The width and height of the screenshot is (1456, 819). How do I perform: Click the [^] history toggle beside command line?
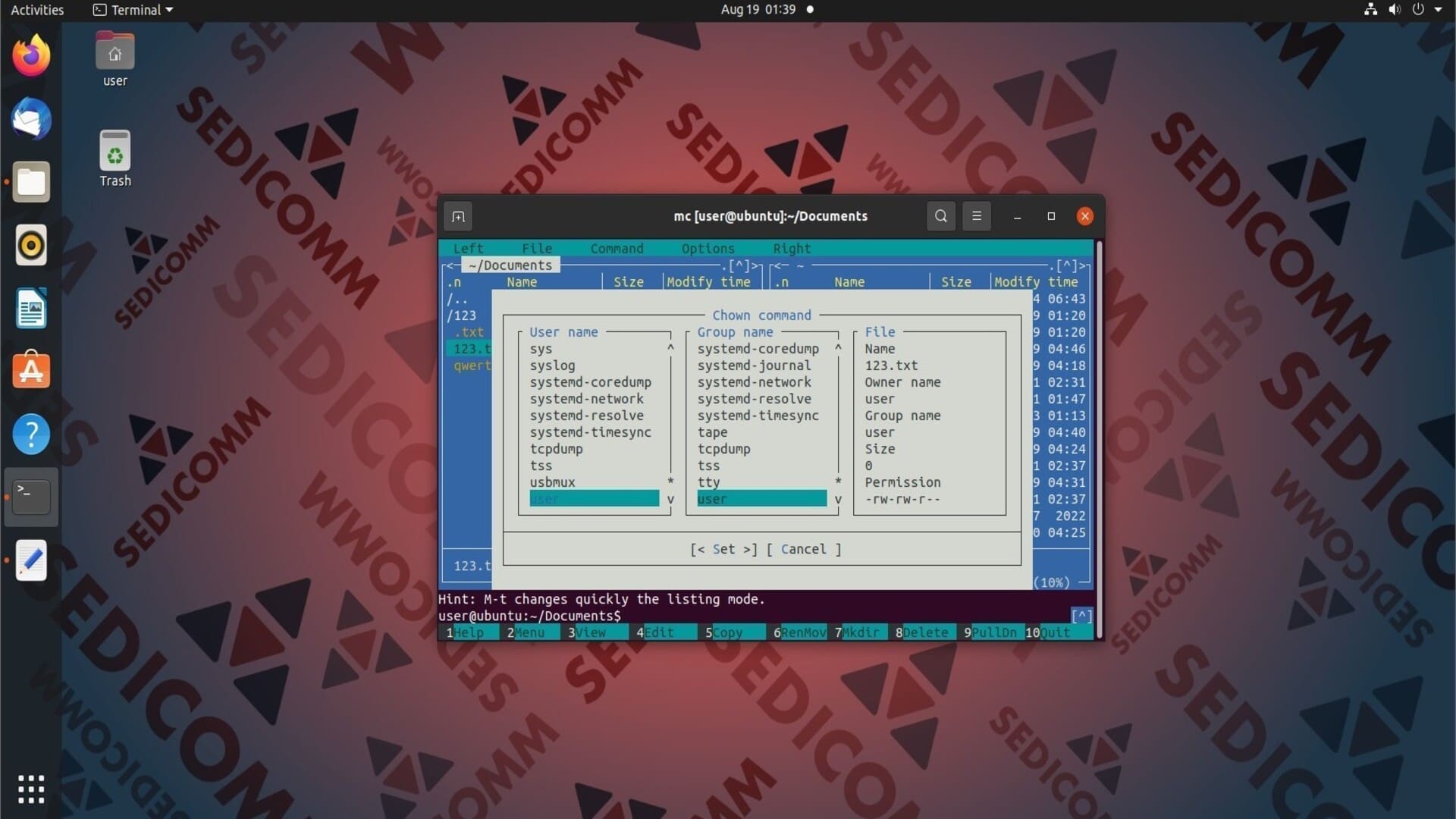[1081, 616]
